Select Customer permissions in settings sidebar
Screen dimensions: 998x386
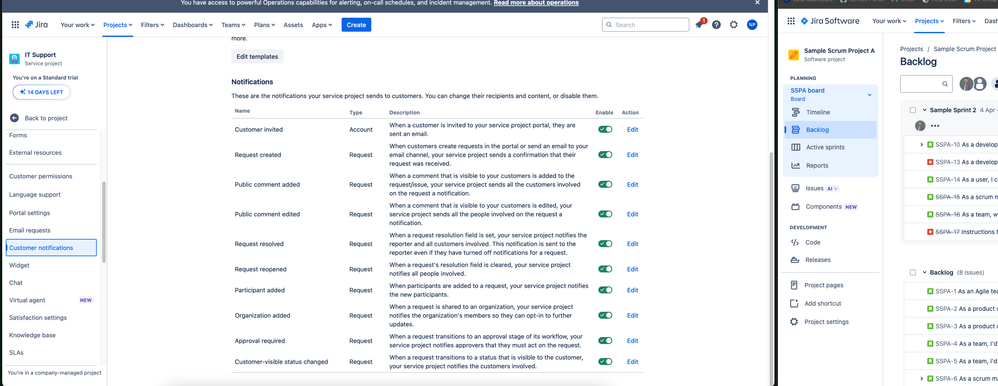point(41,176)
